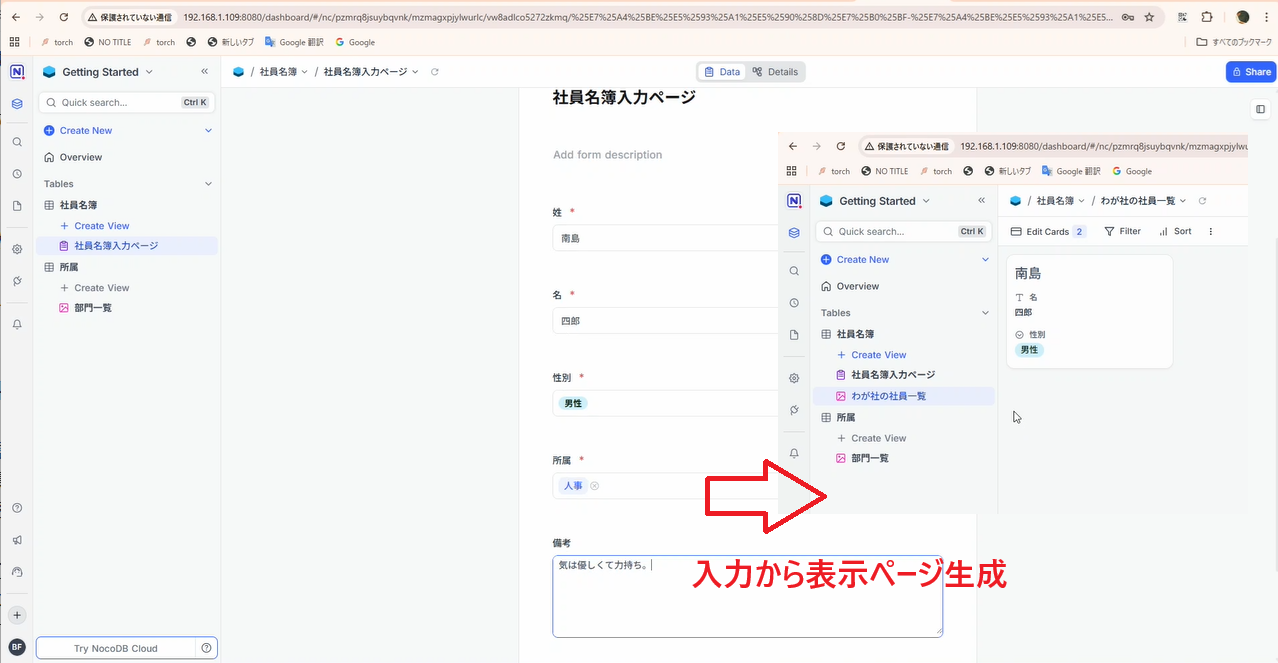Click the Try NocoDB Cloud button
The height and width of the screenshot is (663, 1278).
pos(116,648)
